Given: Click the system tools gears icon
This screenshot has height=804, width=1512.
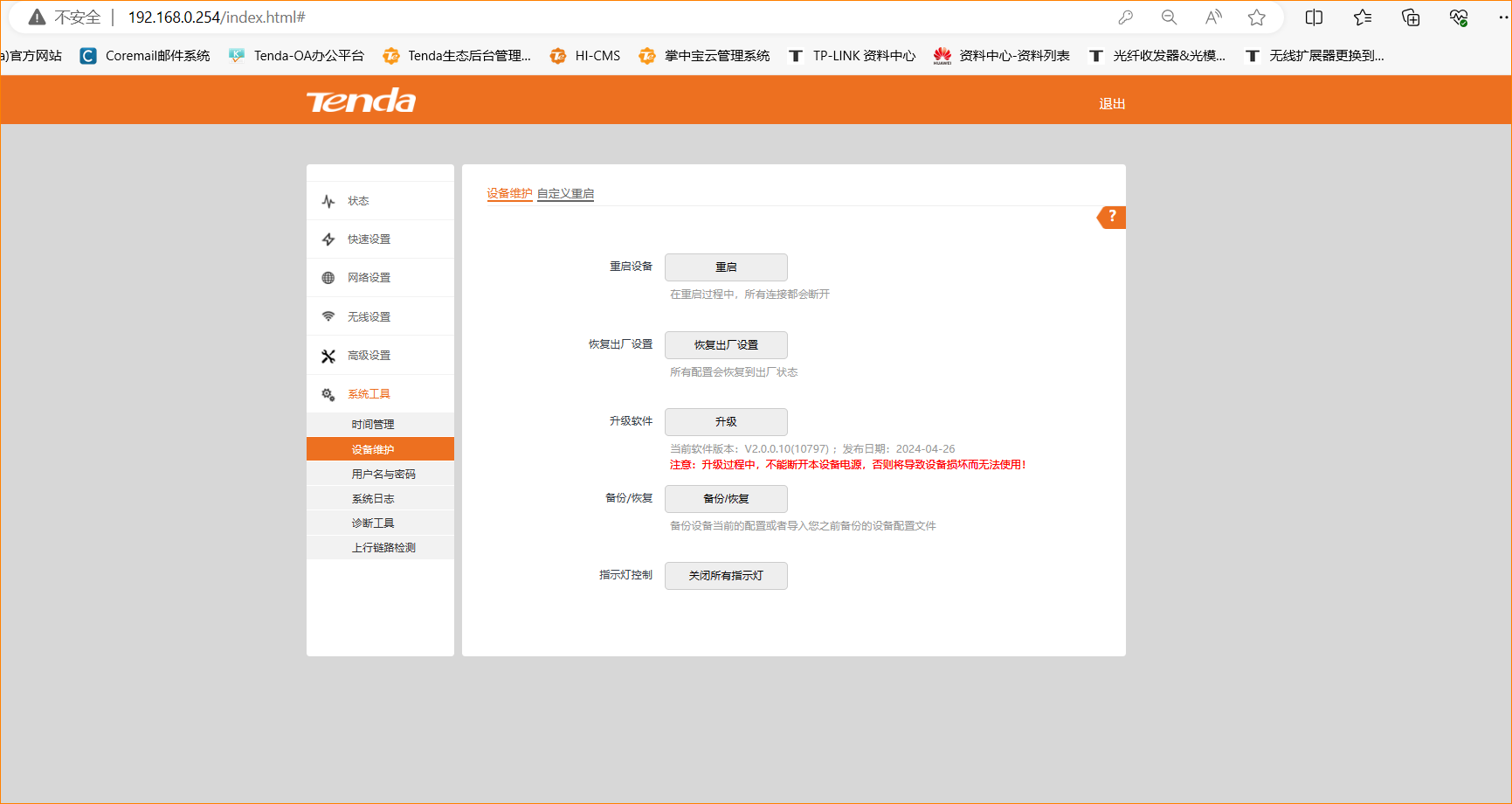Looking at the screenshot, I should pyautogui.click(x=328, y=394).
